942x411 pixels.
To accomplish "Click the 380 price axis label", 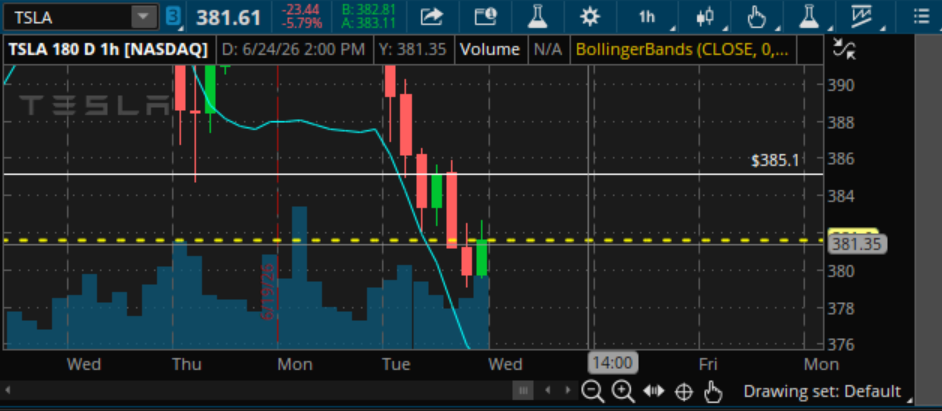I will click(x=841, y=271).
